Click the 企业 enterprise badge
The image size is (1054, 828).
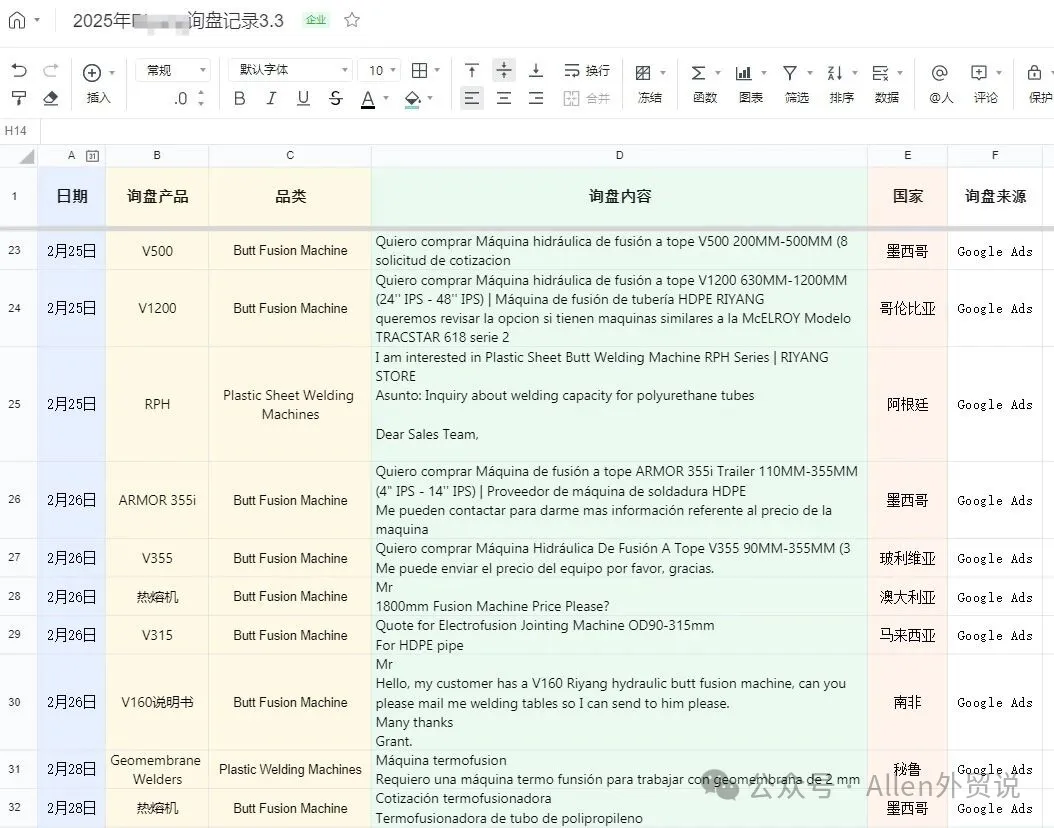(315, 20)
